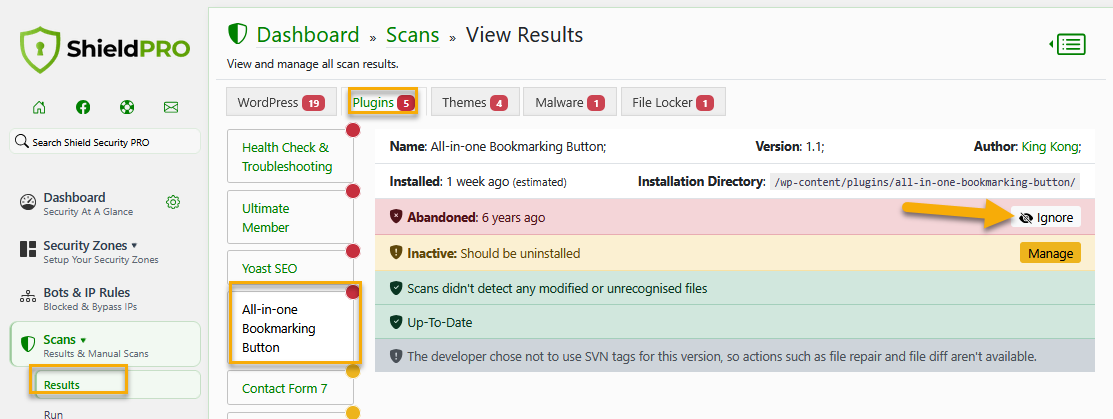Viewport: 1113px width, 419px height.
Task: Click the ShieldPRO logo
Action: [104, 50]
